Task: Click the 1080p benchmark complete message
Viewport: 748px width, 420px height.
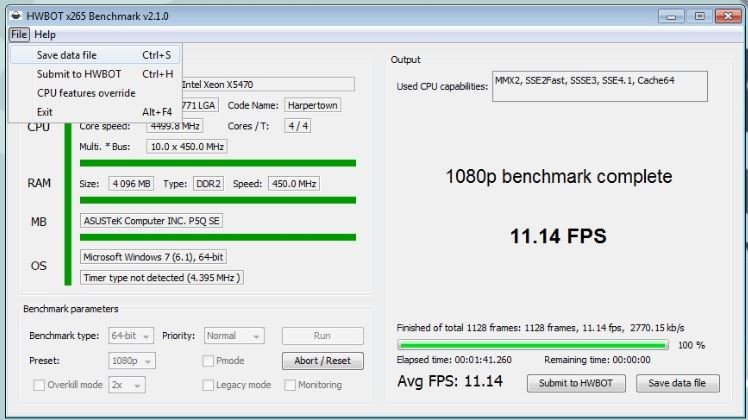Action: [559, 177]
